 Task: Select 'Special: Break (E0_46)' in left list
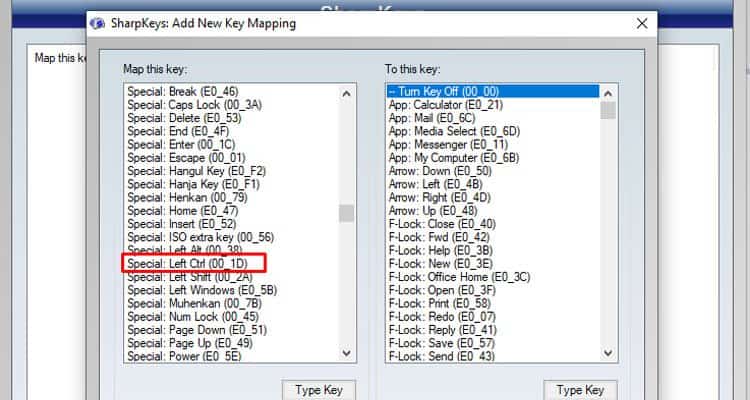183,91
